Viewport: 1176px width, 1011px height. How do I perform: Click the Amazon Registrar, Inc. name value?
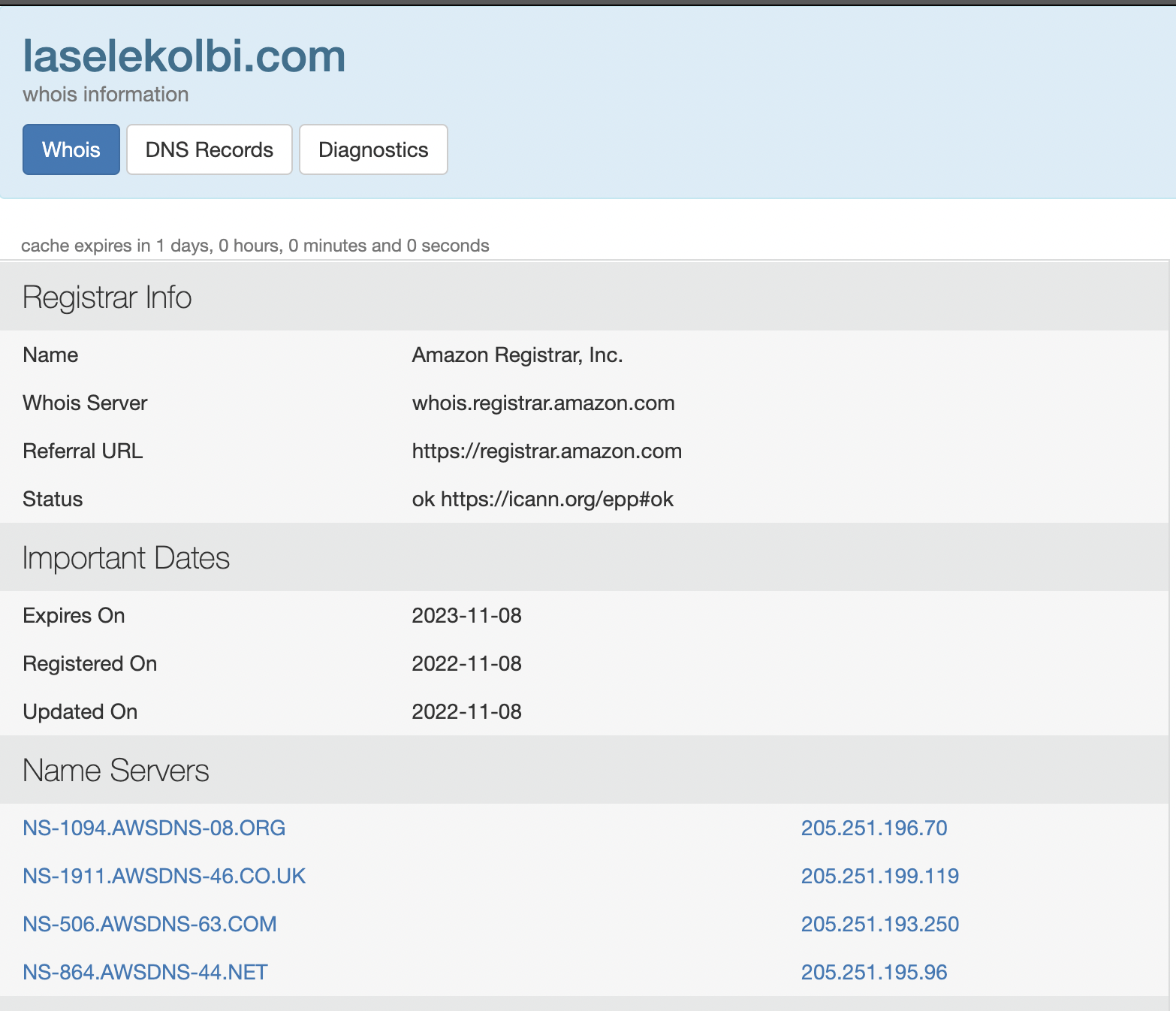tap(517, 355)
